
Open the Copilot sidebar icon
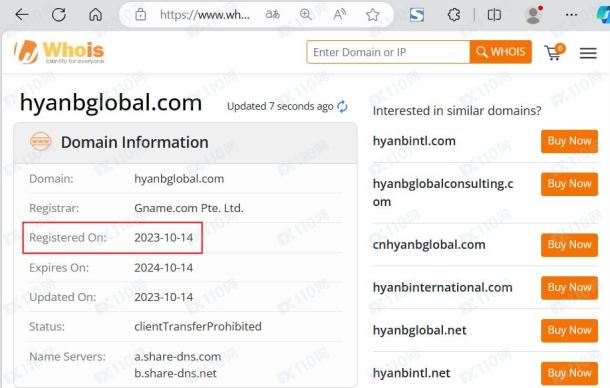tap(603, 15)
